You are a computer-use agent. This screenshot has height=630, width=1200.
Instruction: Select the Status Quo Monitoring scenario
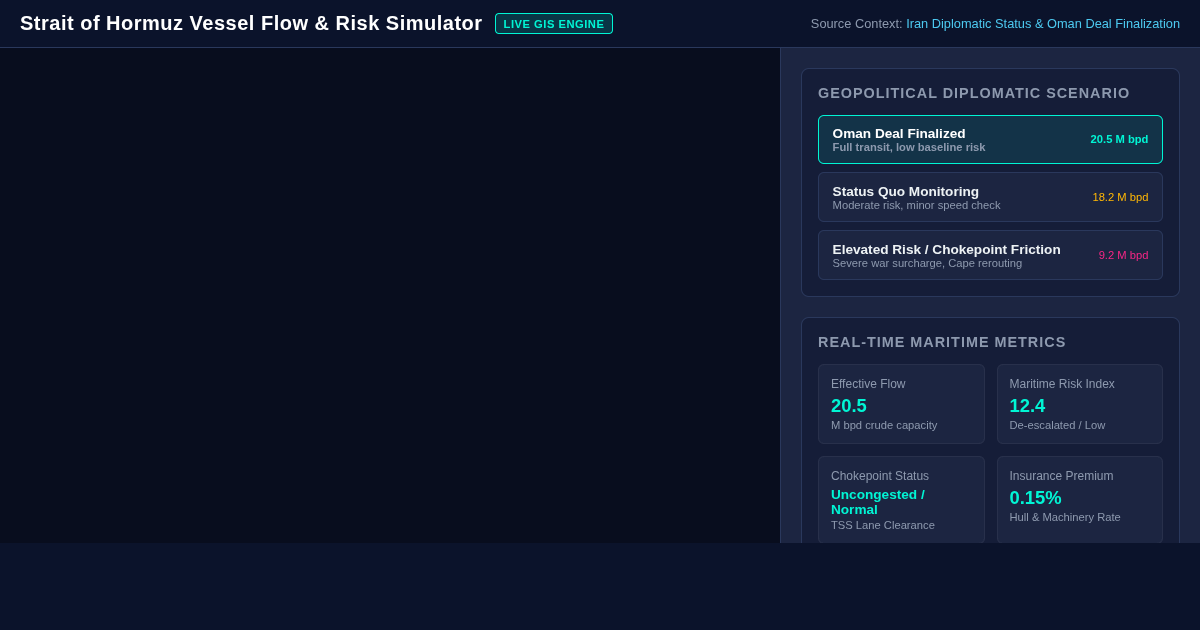coord(990,197)
